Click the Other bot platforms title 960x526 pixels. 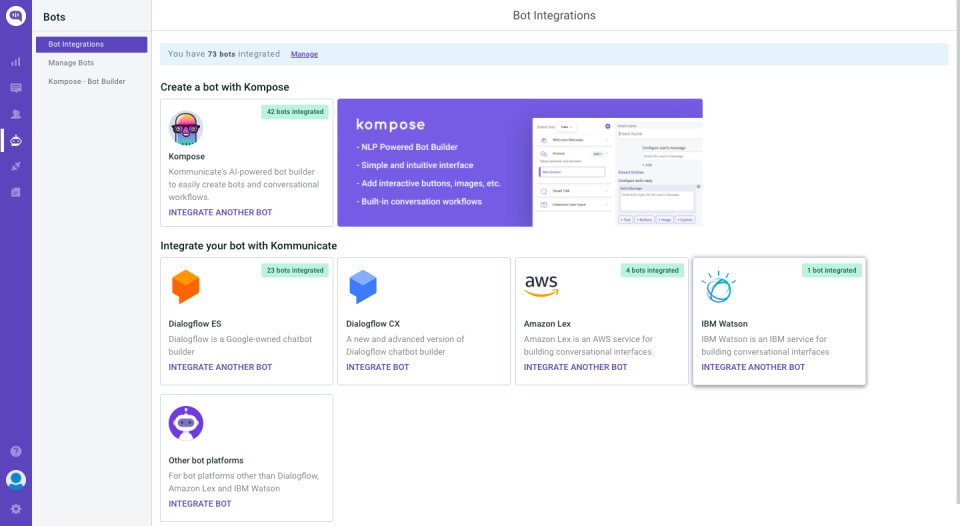206,460
